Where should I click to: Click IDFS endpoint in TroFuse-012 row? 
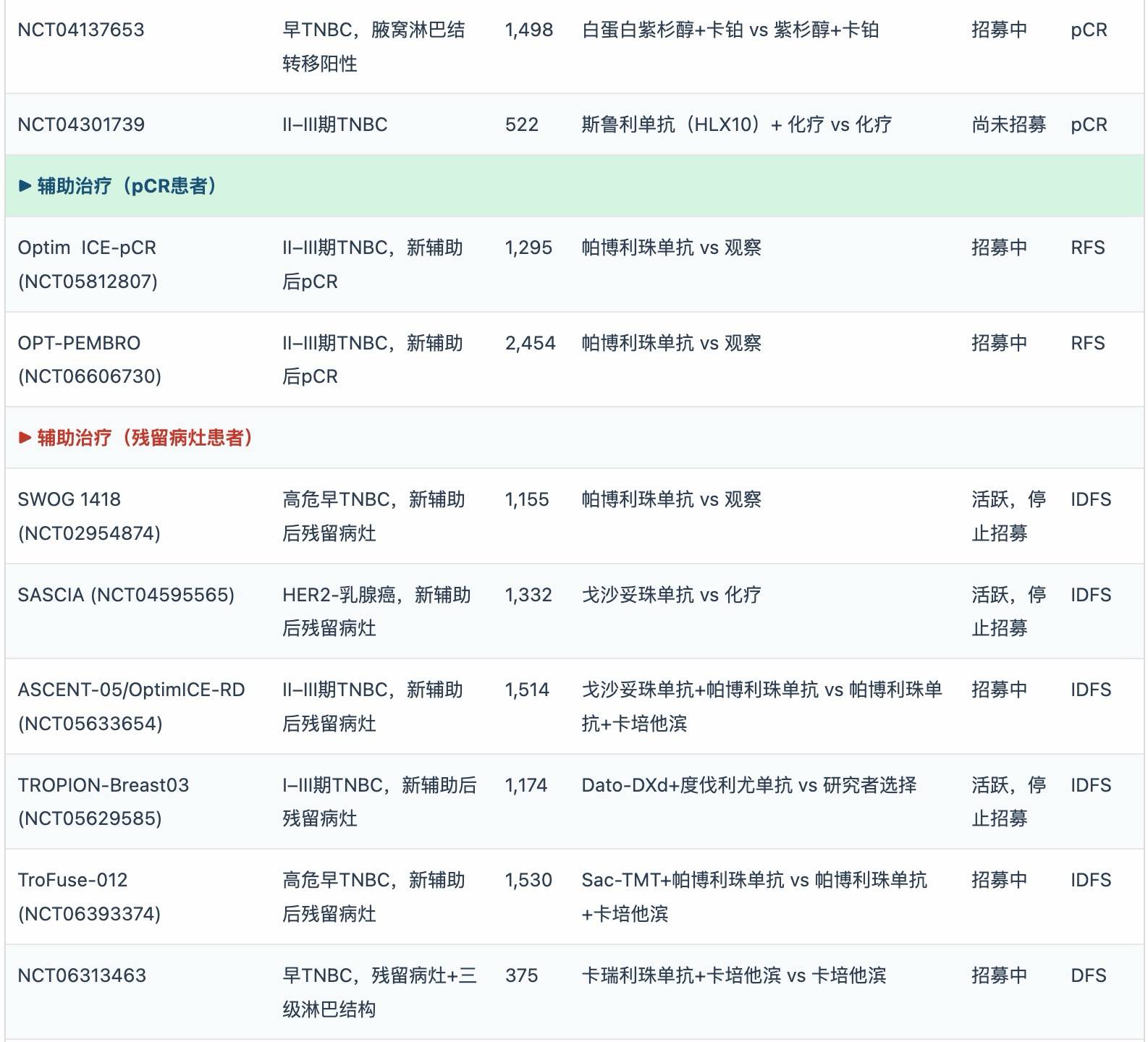[1091, 880]
